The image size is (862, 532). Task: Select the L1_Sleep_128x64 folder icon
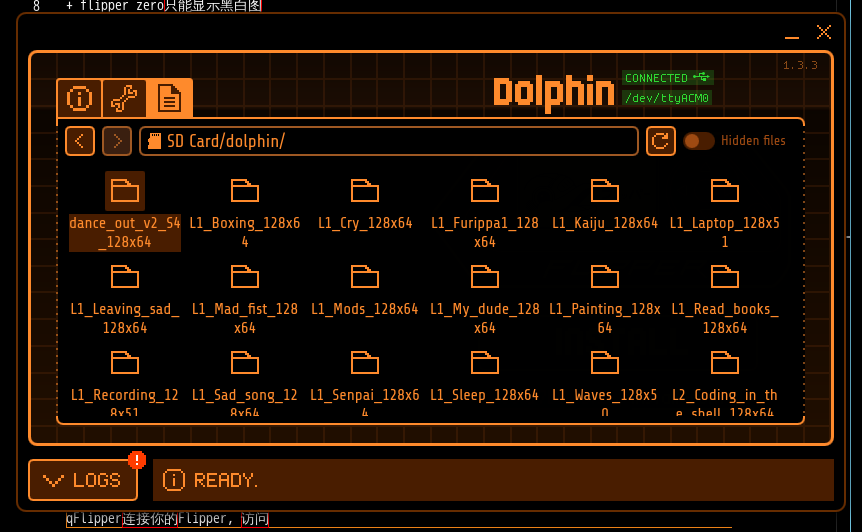(x=485, y=363)
